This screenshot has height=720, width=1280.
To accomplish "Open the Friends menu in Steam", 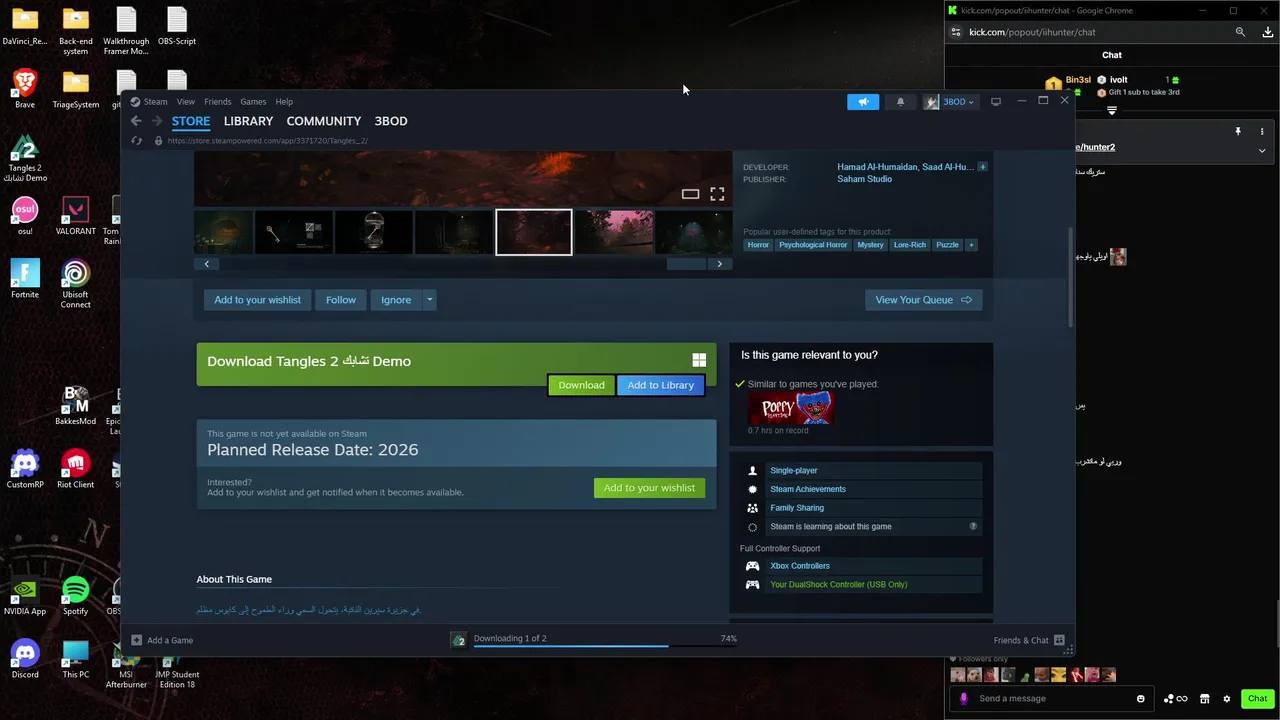I will click(217, 102).
